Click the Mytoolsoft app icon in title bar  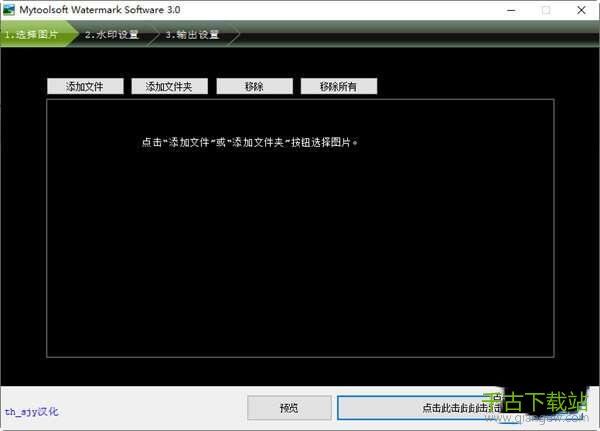(10, 10)
